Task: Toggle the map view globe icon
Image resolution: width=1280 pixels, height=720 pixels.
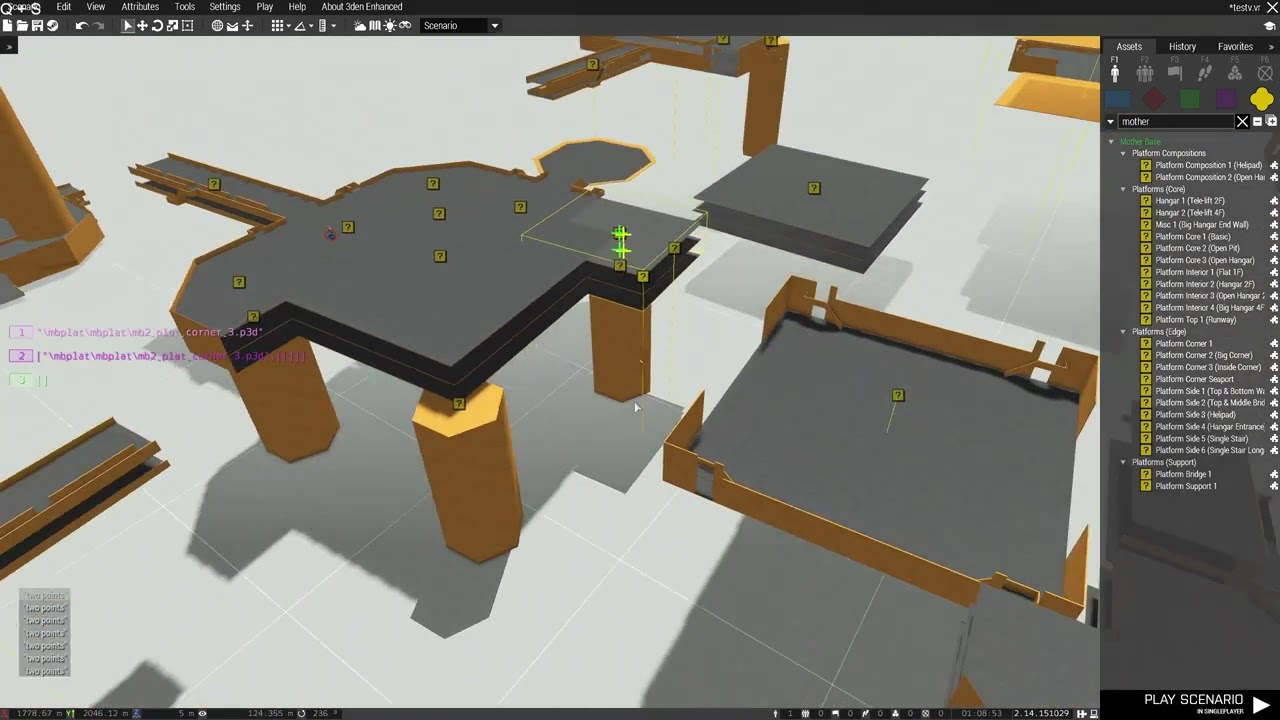Action: coord(217,26)
